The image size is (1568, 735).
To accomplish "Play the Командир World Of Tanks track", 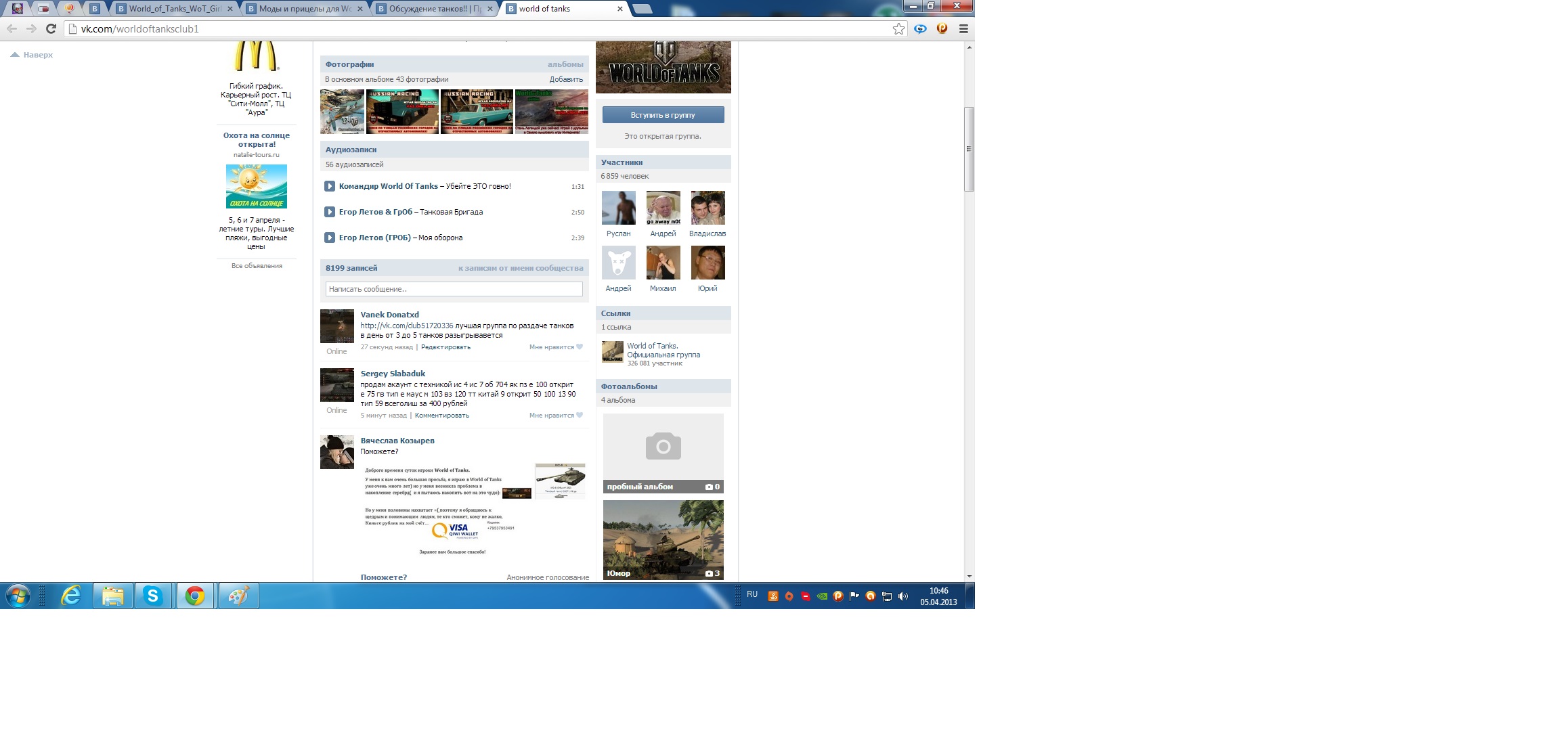I will 330,186.
